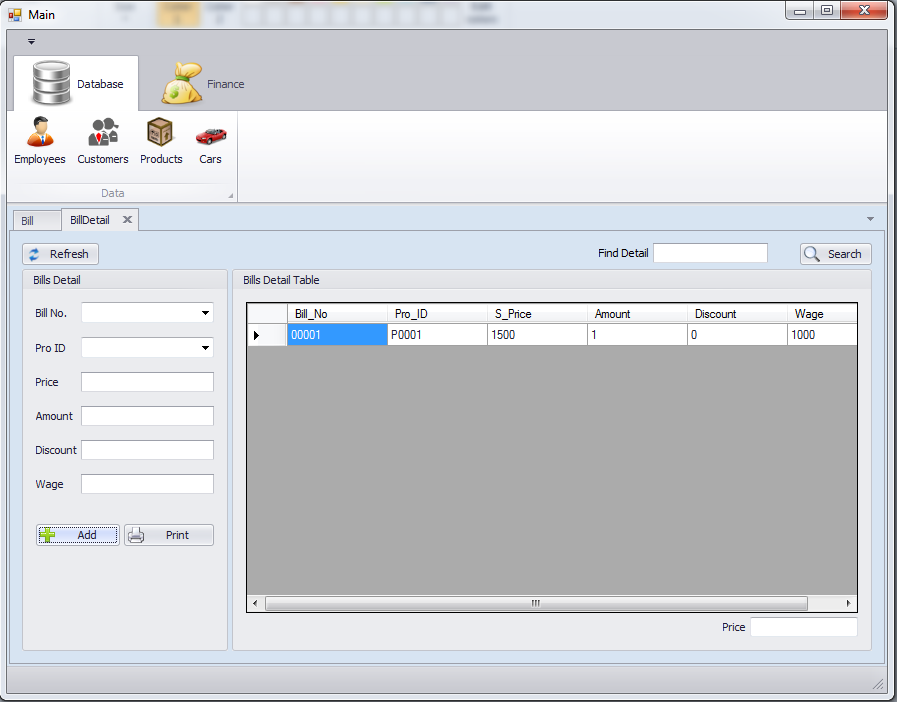Sort by the Amount column header
The image size is (897, 702).
coord(637,314)
